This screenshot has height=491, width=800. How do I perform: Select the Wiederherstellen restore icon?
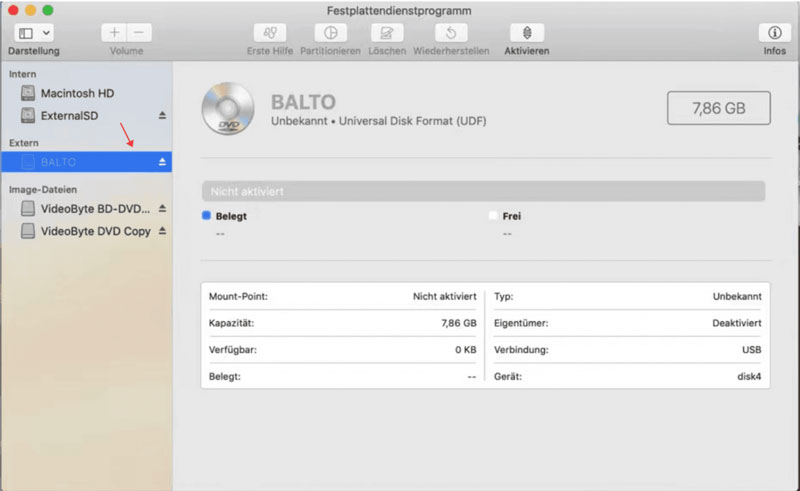pos(451,33)
